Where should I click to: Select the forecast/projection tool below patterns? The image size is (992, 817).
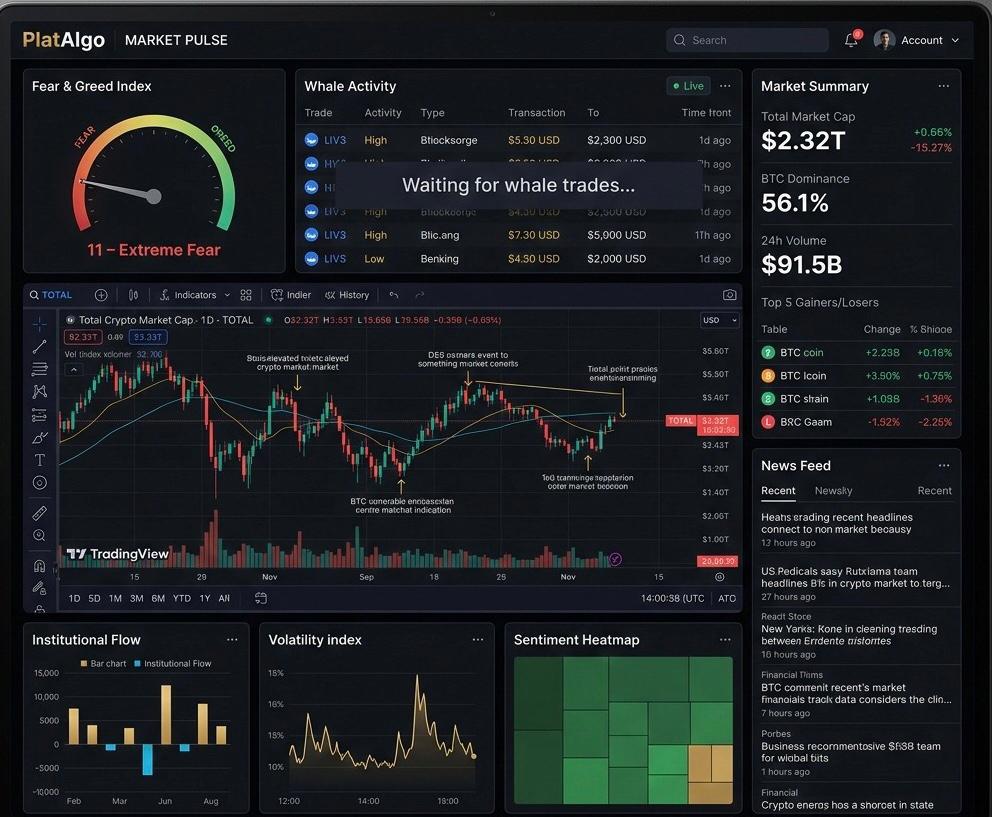[x=39, y=415]
